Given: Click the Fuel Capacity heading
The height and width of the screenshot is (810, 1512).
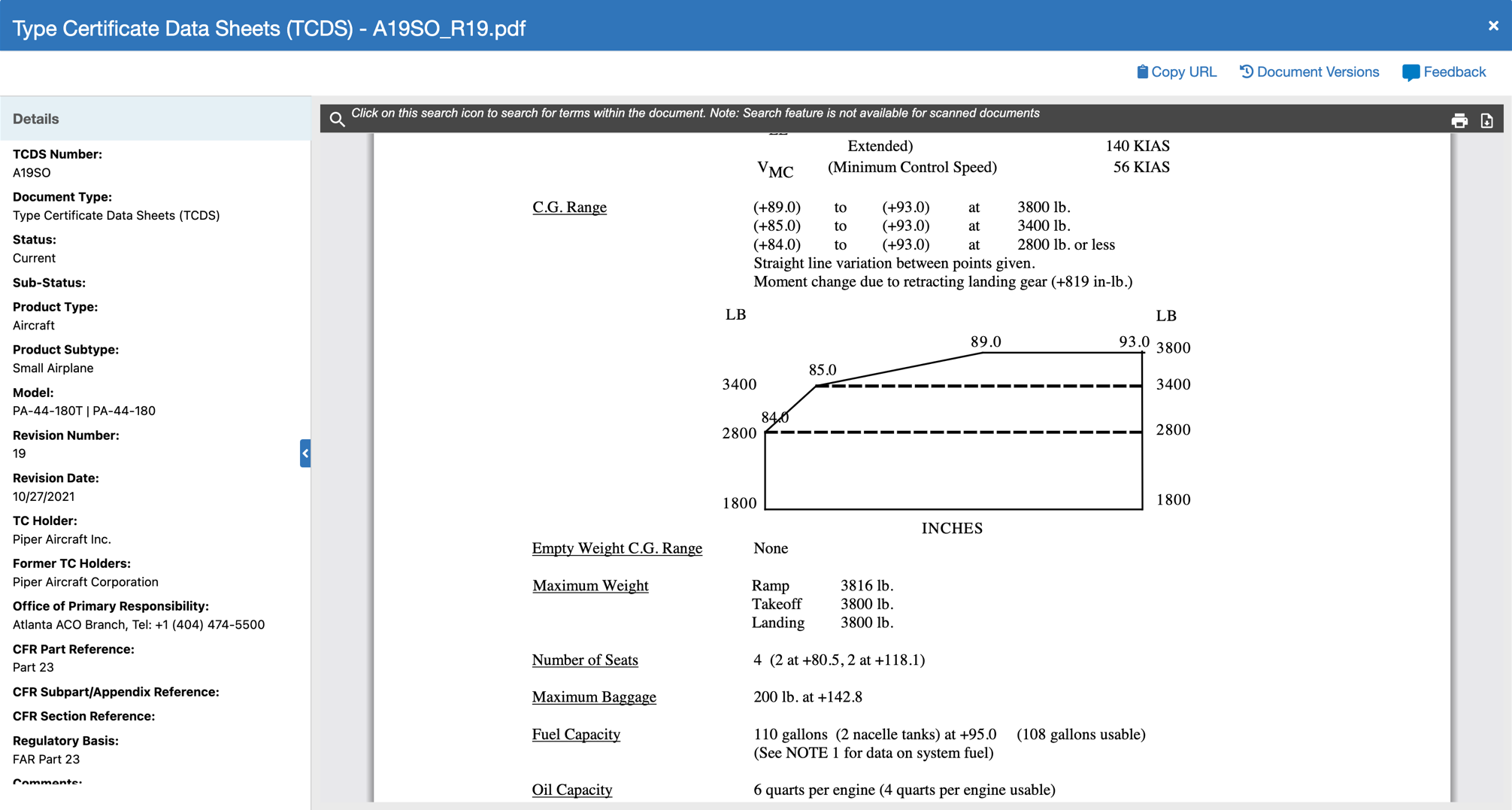Looking at the screenshot, I should (x=576, y=734).
